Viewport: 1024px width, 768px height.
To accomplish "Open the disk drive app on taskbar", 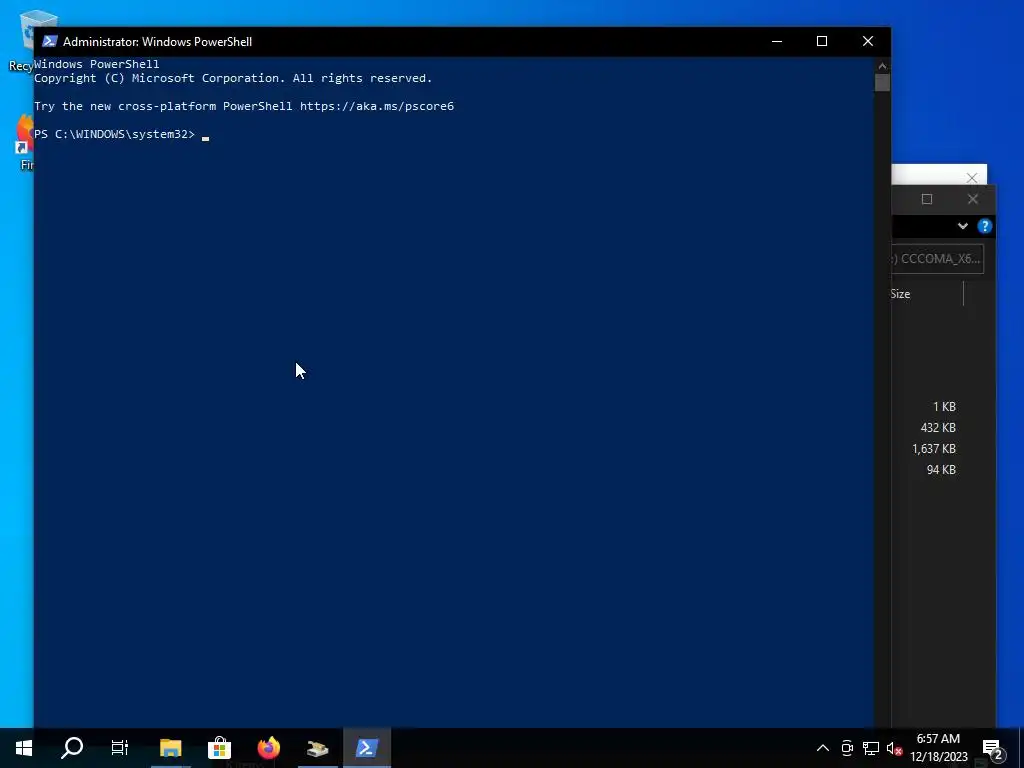I will (317, 748).
